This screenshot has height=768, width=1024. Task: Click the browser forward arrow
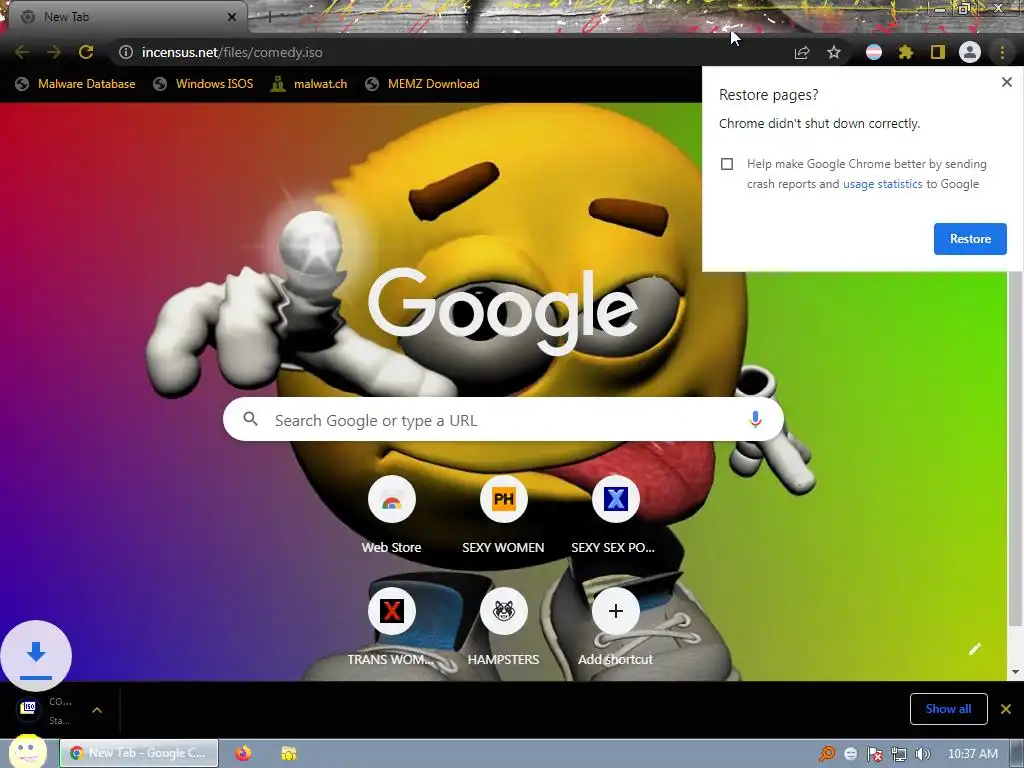pos(54,52)
